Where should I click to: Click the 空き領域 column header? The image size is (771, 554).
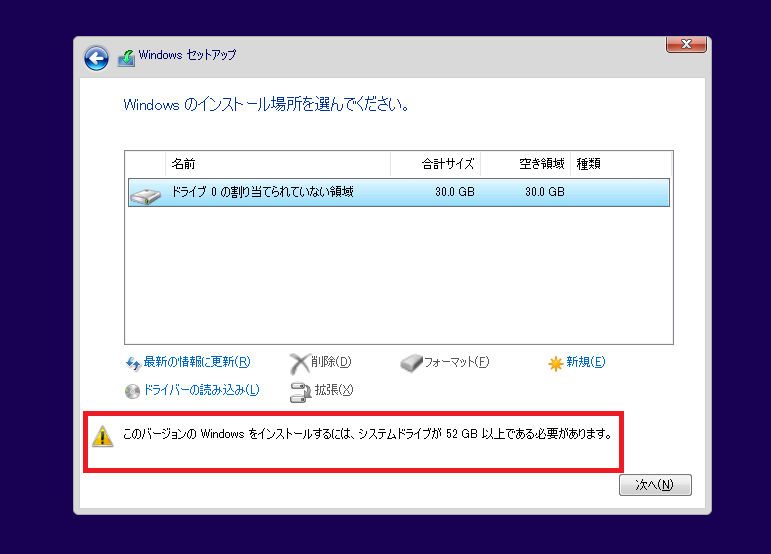(525, 163)
